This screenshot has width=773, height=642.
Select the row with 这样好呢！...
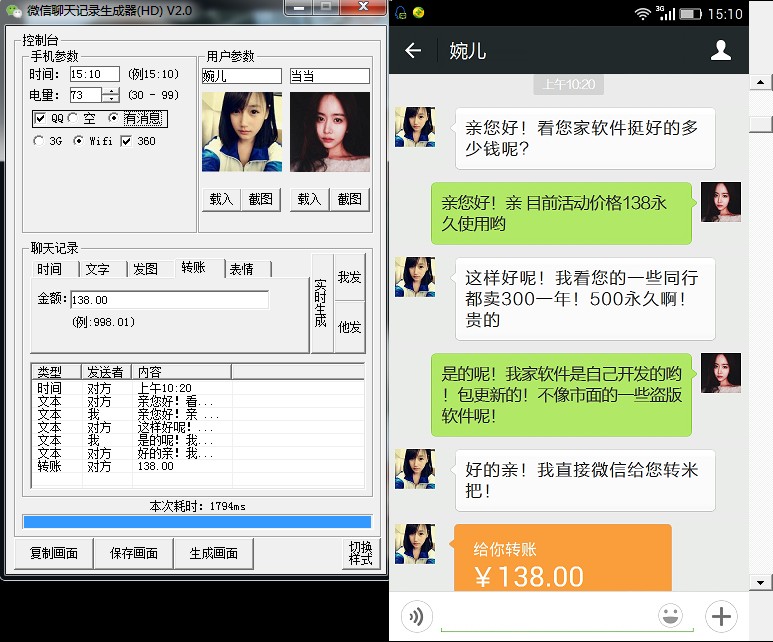(x=198, y=427)
